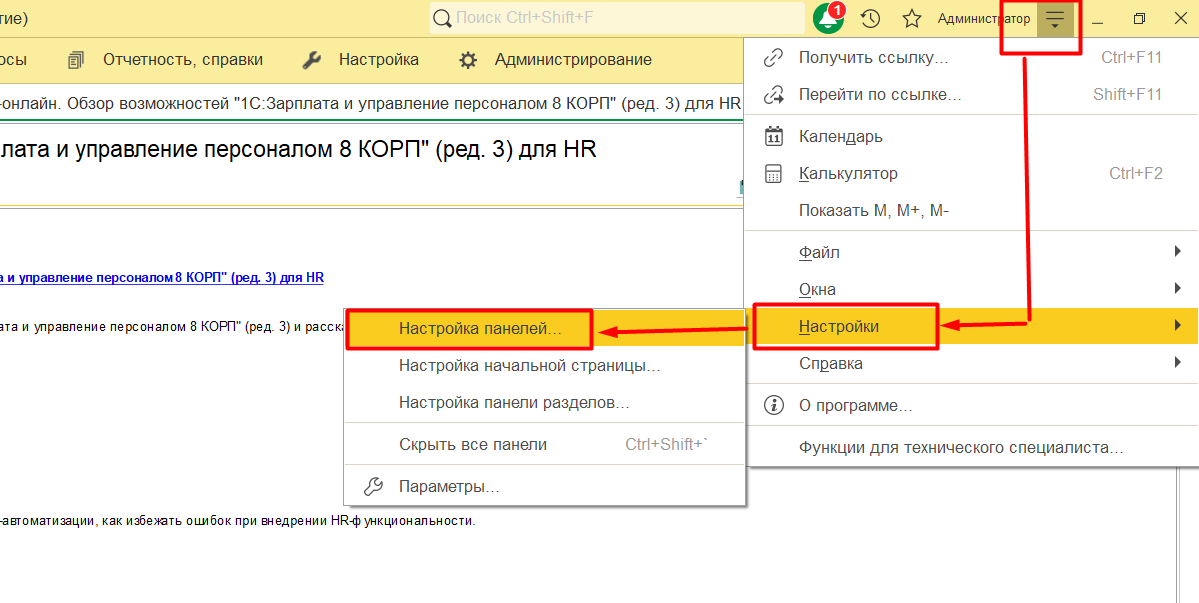1199x603 pixels.
Task: Click the About program info icon
Action: (x=774, y=405)
